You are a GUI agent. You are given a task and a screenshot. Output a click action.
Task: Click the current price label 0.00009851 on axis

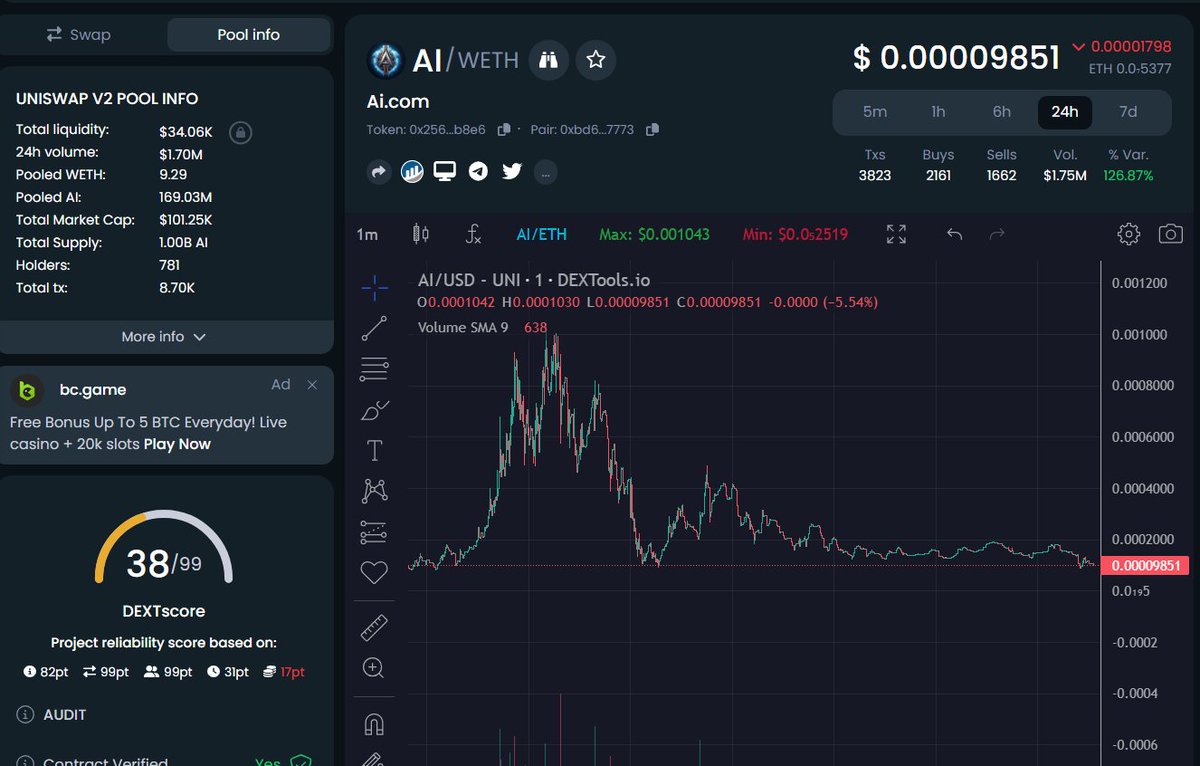point(1145,566)
